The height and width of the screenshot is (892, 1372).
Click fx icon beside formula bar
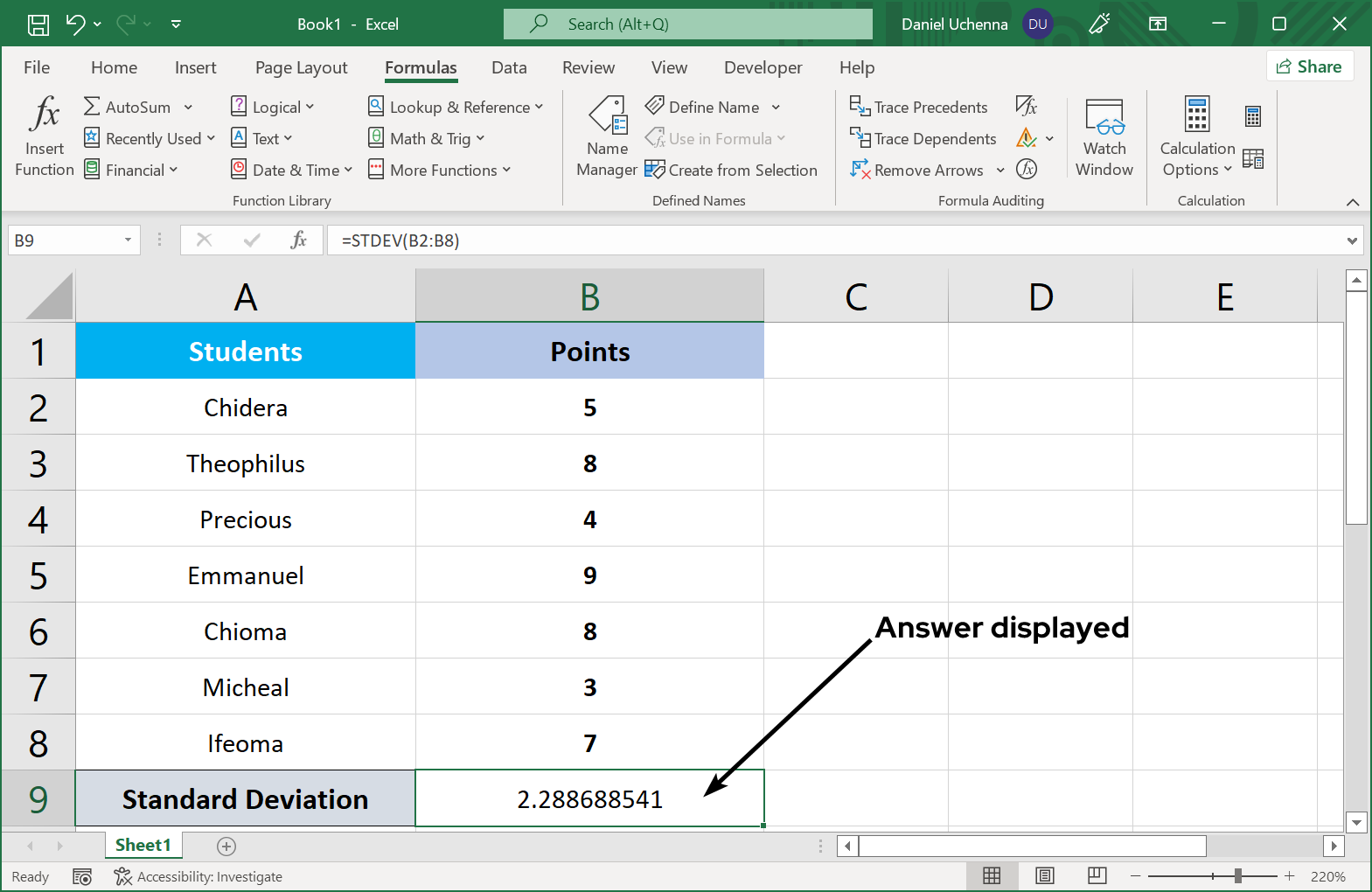(x=298, y=240)
